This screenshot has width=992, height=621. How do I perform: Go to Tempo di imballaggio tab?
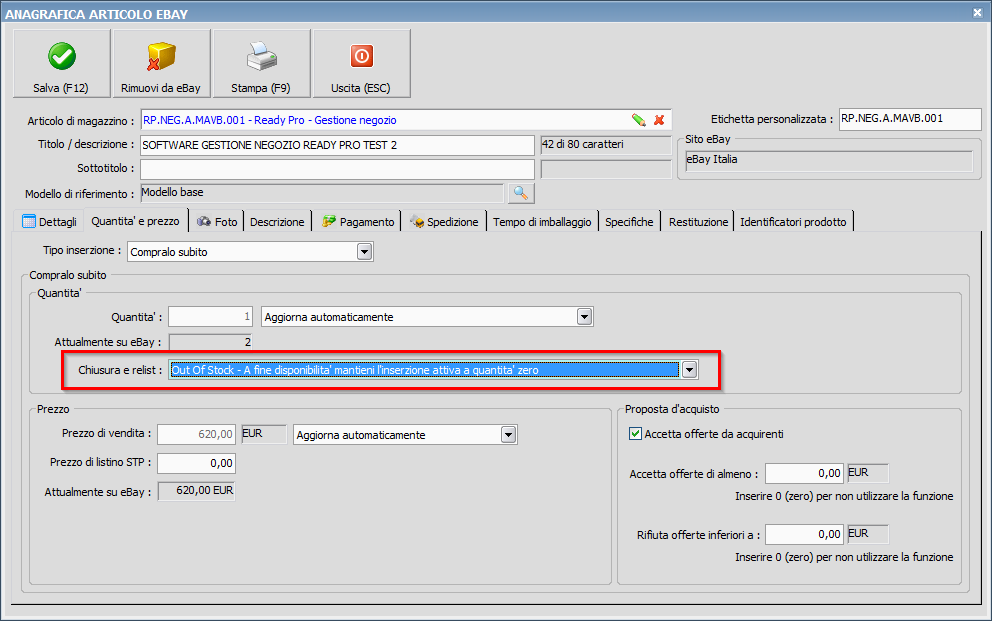(542, 221)
